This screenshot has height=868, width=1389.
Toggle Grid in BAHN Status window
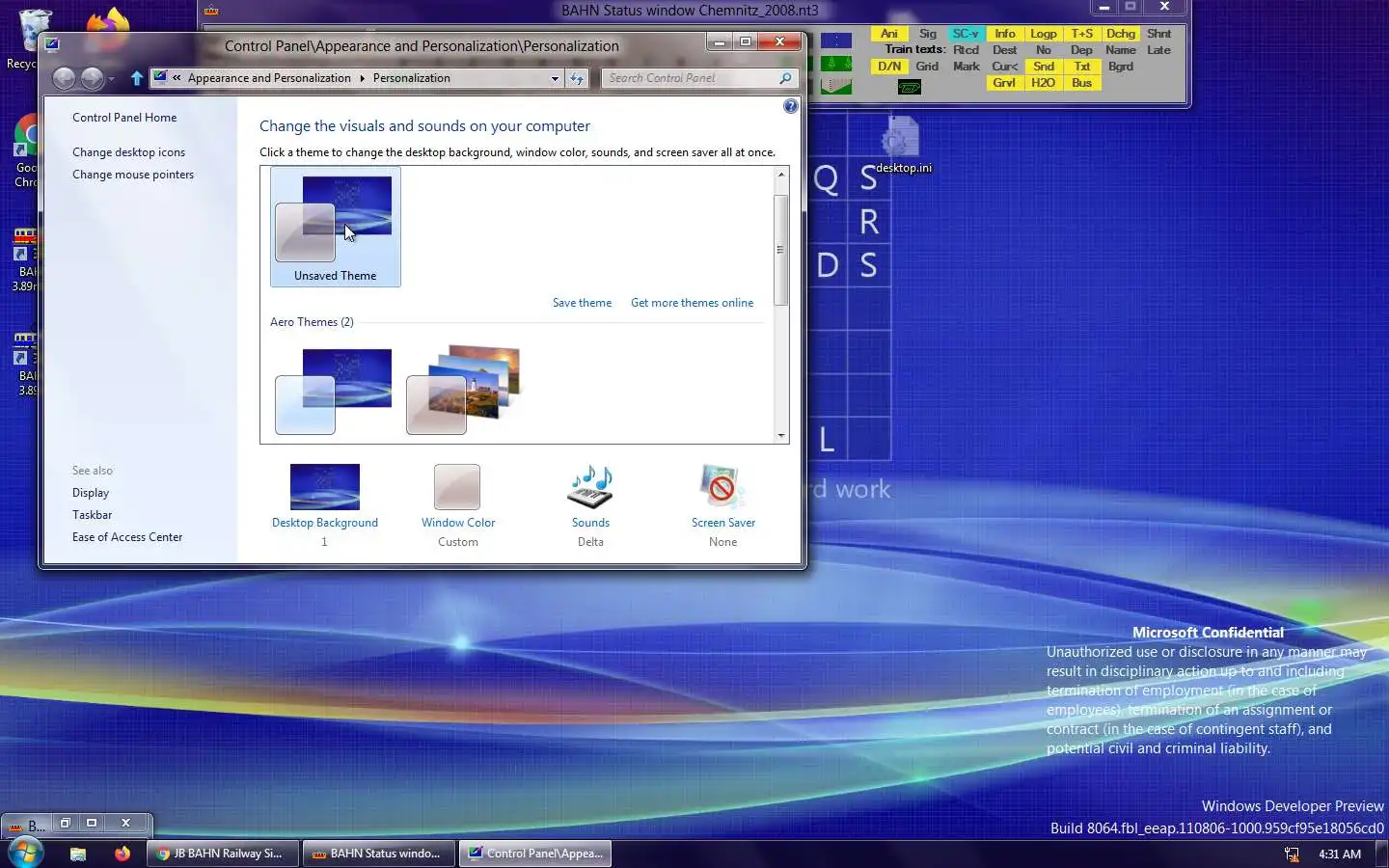pyautogui.click(x=928, y=67)
